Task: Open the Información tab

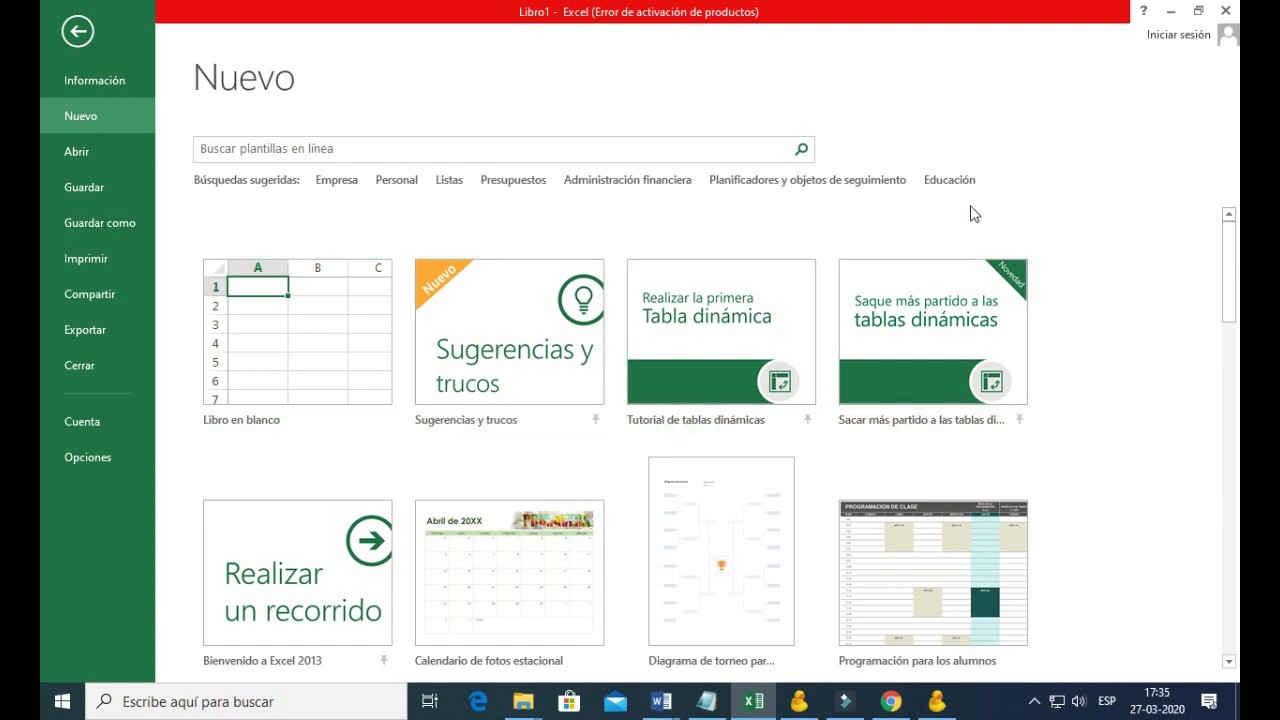Action: tap(97, 80)
